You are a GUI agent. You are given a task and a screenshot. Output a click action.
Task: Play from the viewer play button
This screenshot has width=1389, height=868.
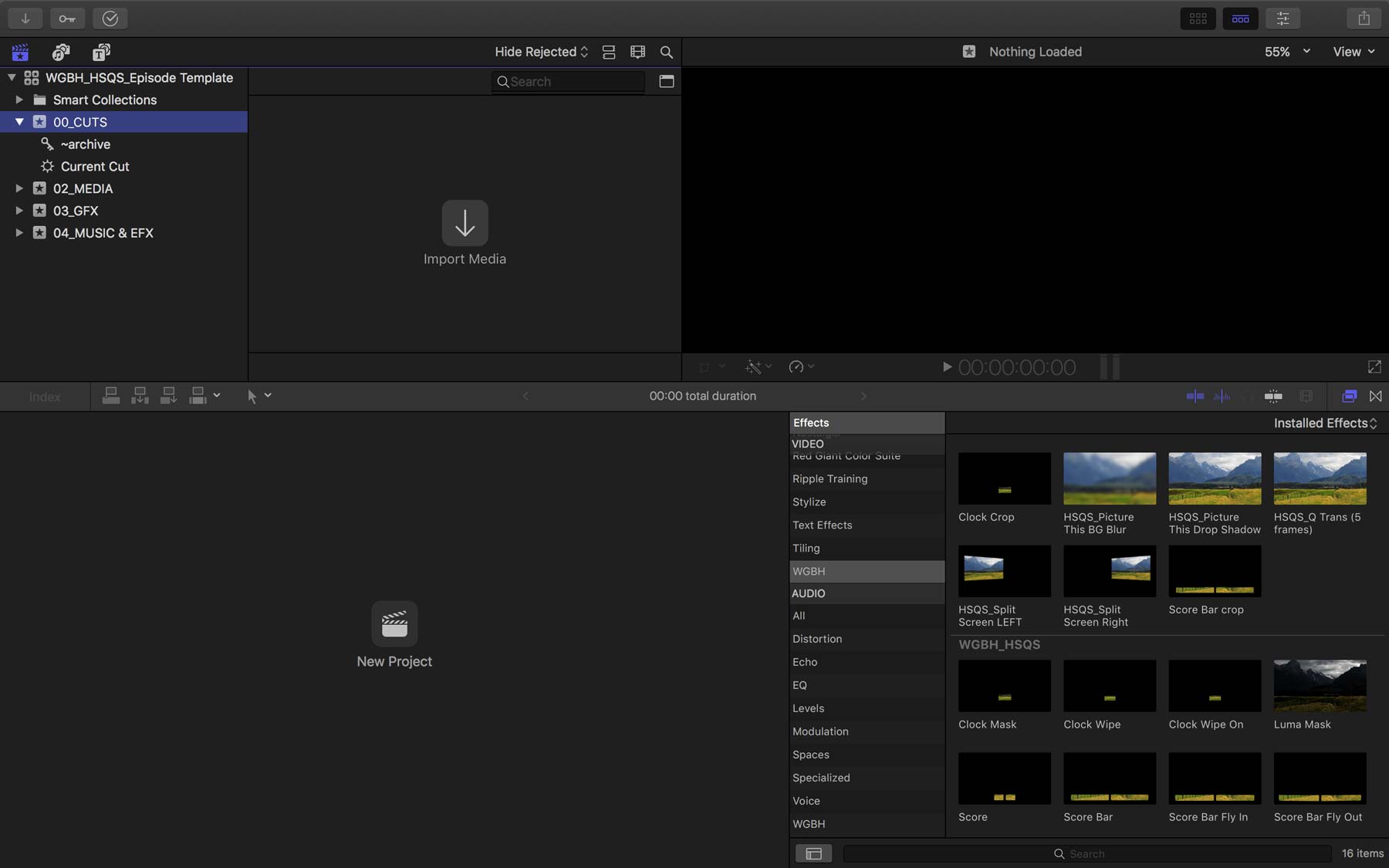pos(947,367)
